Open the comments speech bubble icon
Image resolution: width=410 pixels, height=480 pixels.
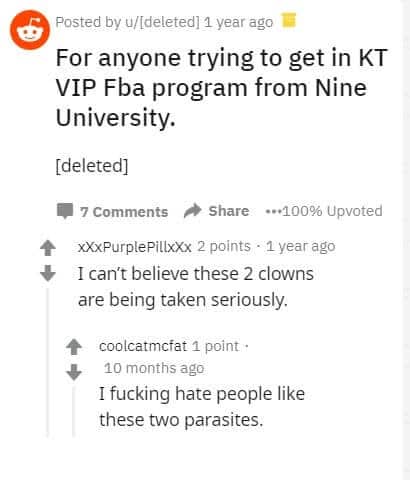65,211
